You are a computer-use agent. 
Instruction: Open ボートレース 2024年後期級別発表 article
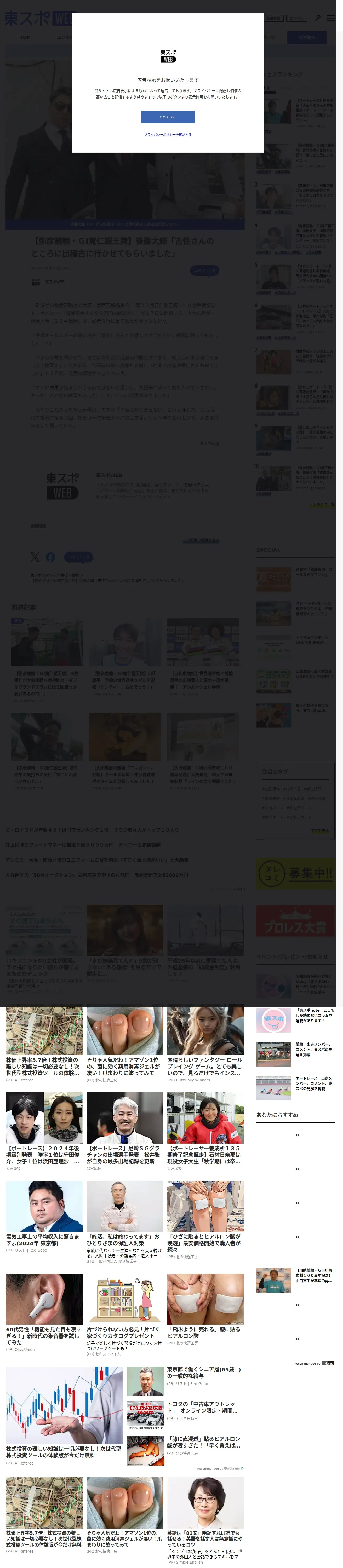point(44,1131)
